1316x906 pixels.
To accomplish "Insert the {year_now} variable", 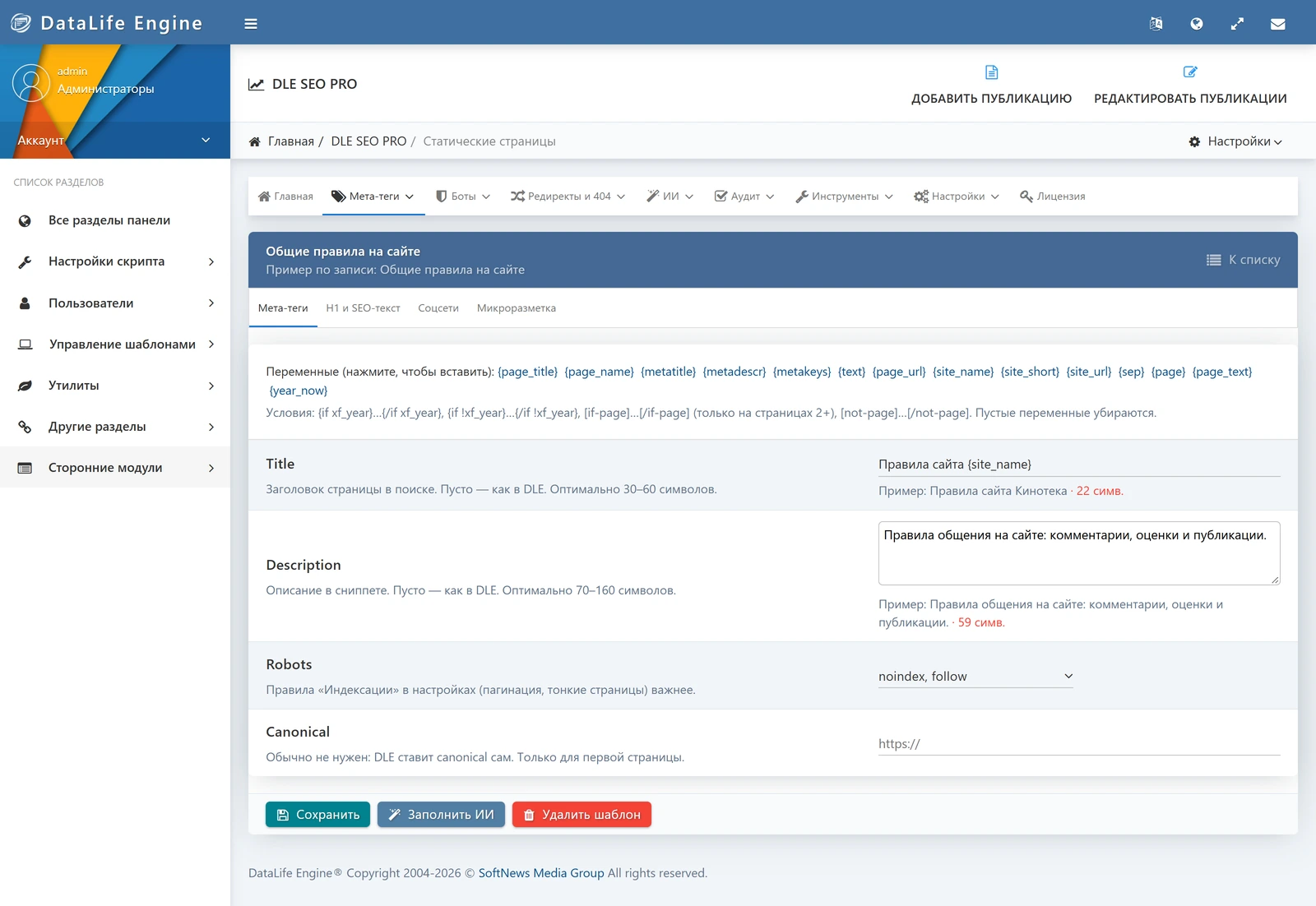I will (x=299, y=391).
